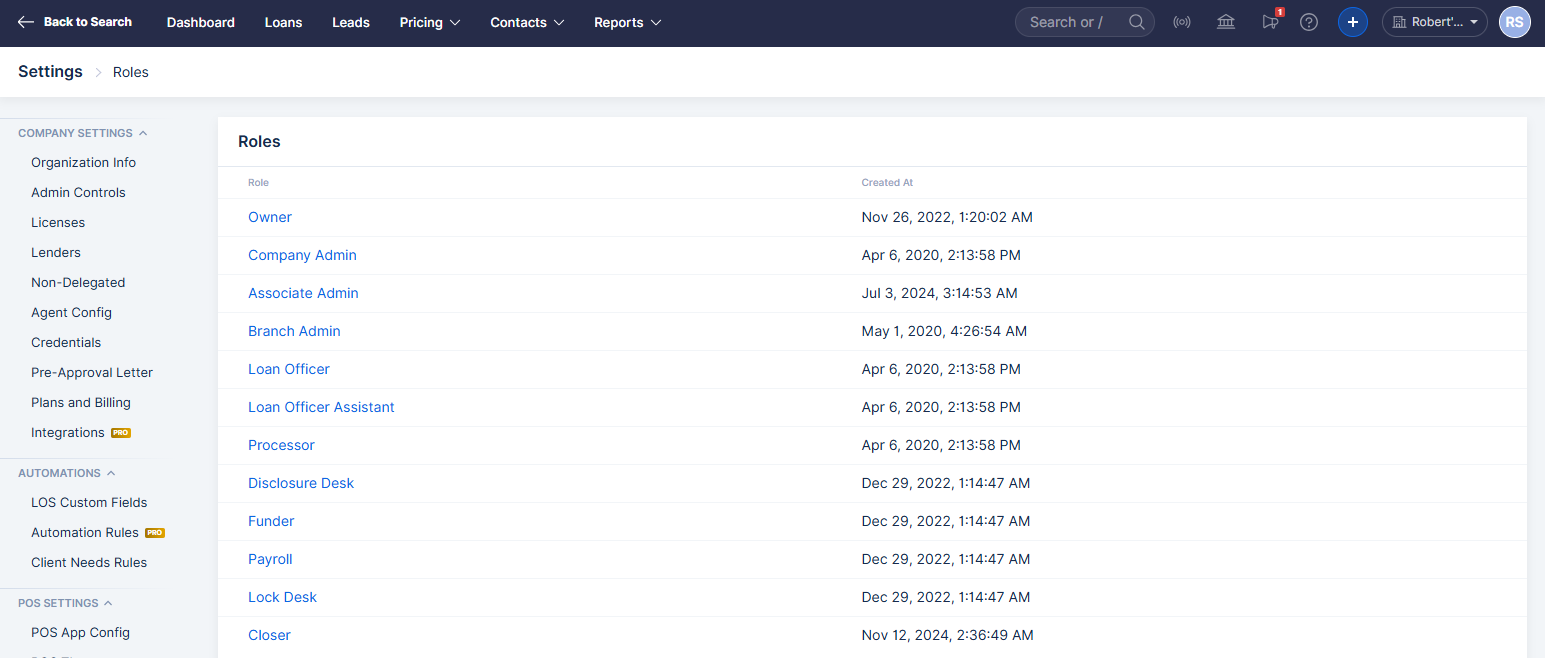Viewport: 1545px width, 658px height.
Task: Go to the Loans tab
Action: click(x=283, y=22)
